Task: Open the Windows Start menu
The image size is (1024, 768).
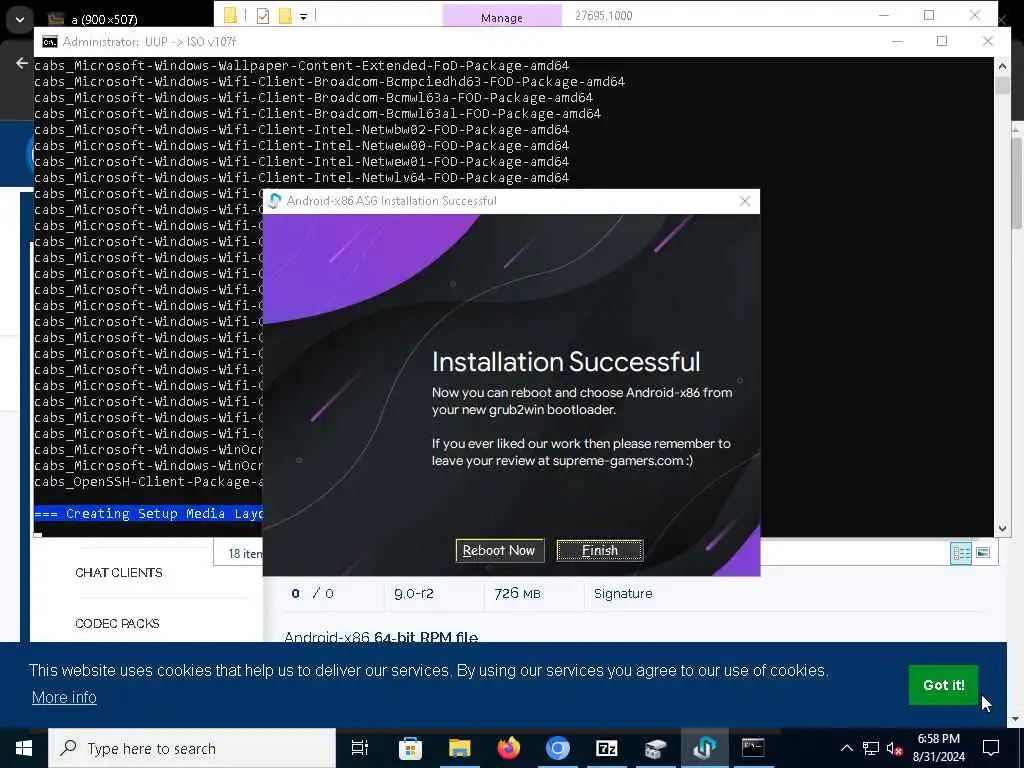Action: pyautogui.click(x=24, y=748)
